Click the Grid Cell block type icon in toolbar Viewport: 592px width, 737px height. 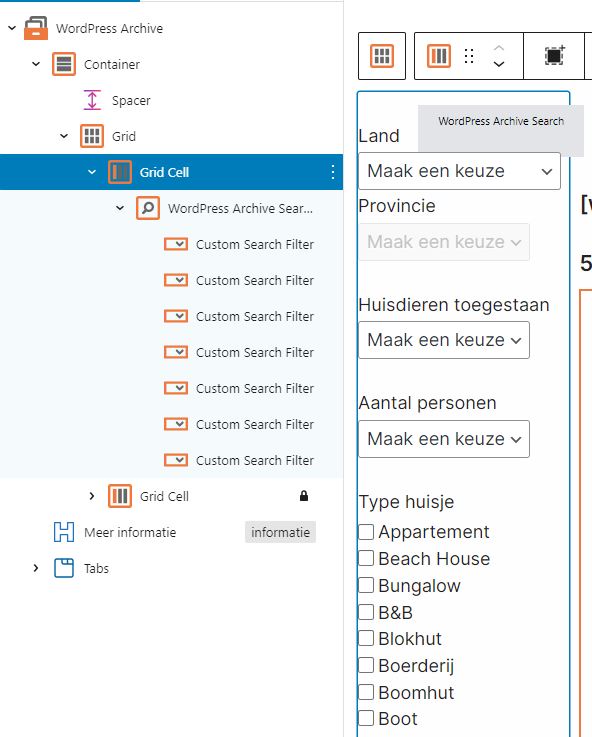click(439, 56)
